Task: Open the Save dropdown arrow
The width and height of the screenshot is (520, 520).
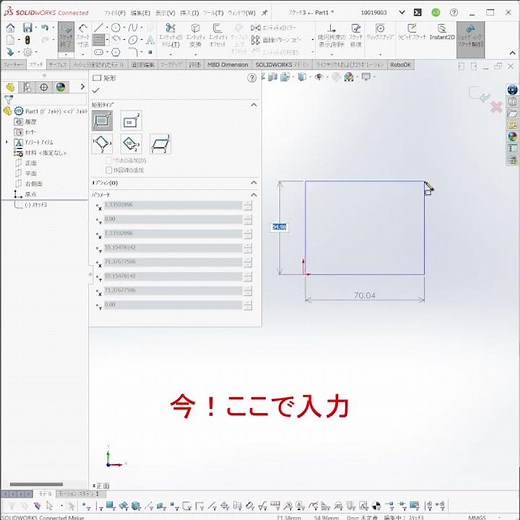Action: 36,28
